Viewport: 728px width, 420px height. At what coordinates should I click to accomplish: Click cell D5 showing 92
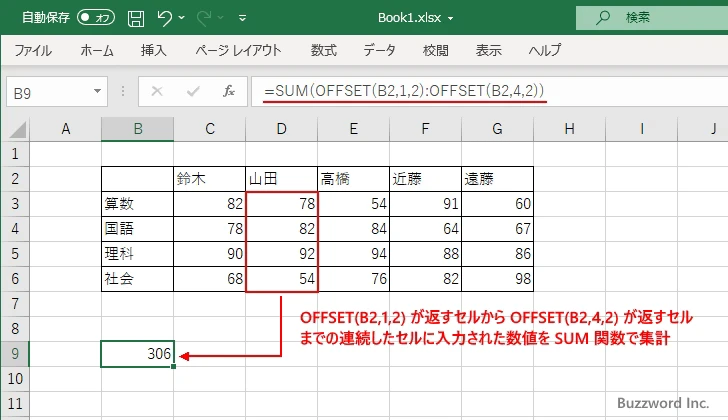pos(281,254)
